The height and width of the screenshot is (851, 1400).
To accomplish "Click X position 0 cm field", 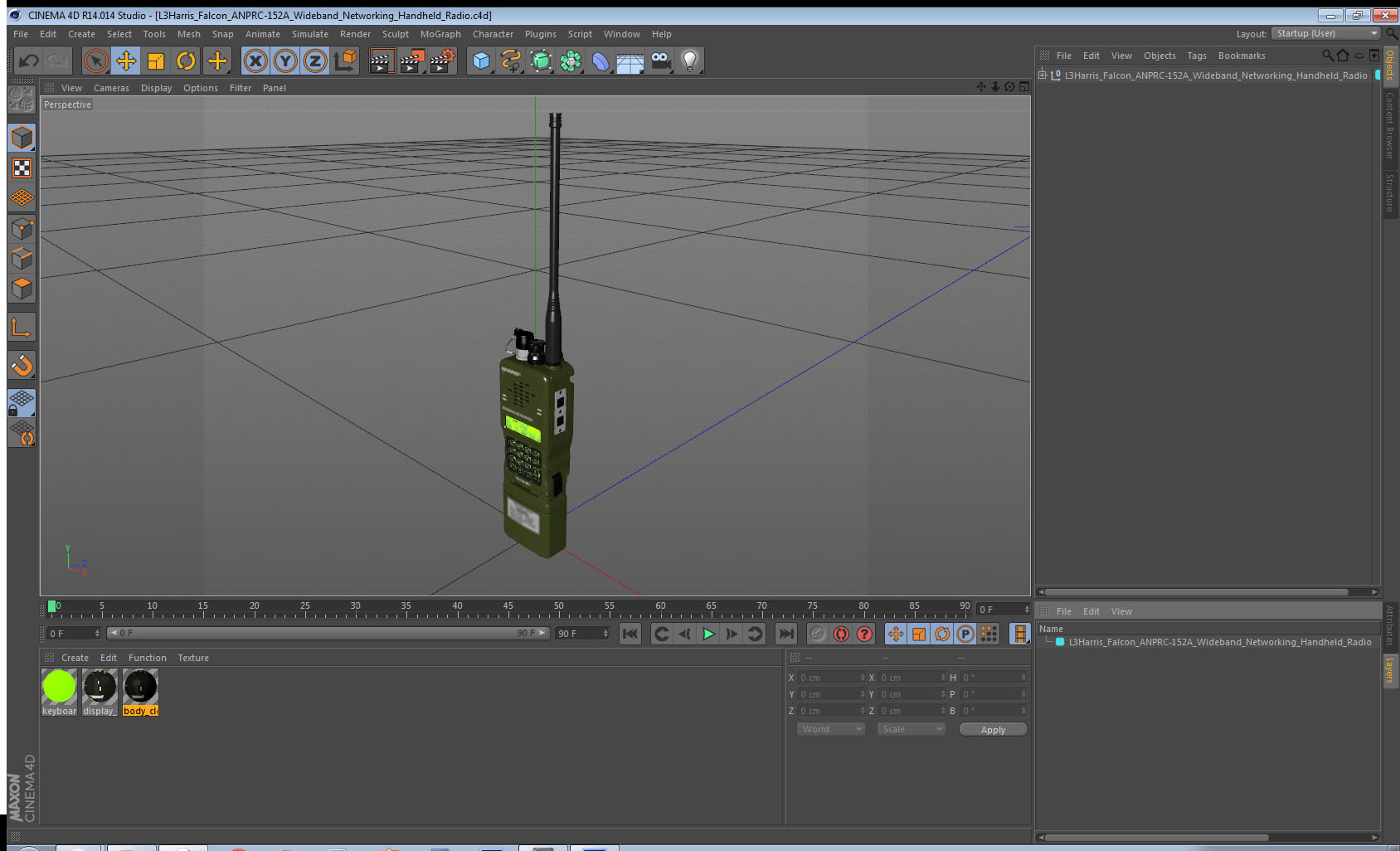I will pyautogui.click(x=831, y=678).
